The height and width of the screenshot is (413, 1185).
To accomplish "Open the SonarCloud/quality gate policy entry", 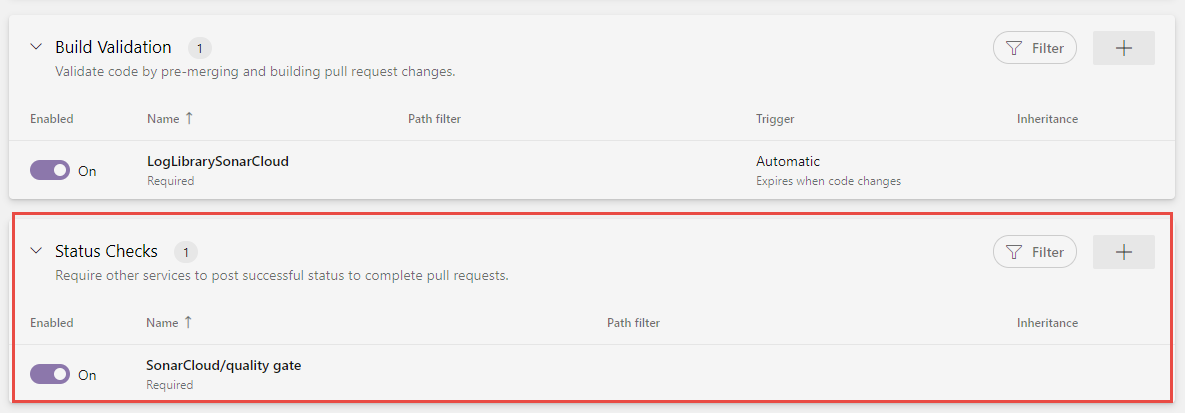I will point(224,365).
